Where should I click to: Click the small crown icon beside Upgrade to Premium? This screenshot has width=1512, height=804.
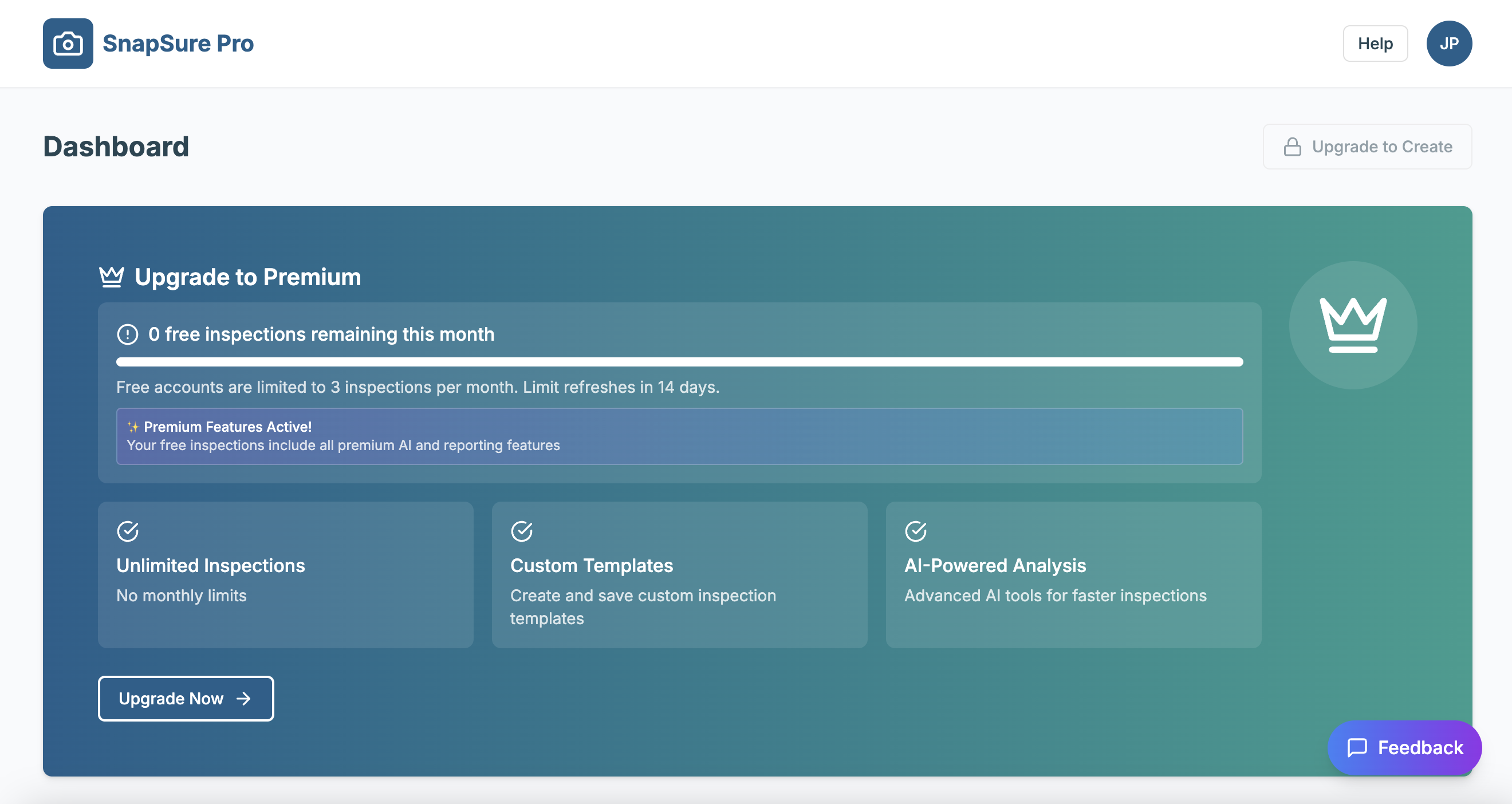[x=112, y=277]
